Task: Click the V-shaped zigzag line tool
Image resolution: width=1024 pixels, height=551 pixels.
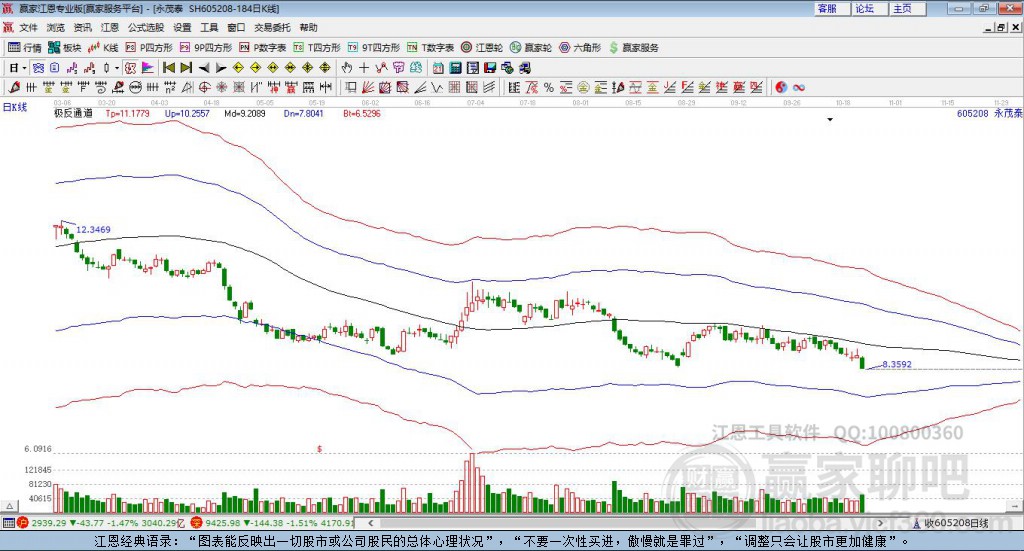Action: 437,87
